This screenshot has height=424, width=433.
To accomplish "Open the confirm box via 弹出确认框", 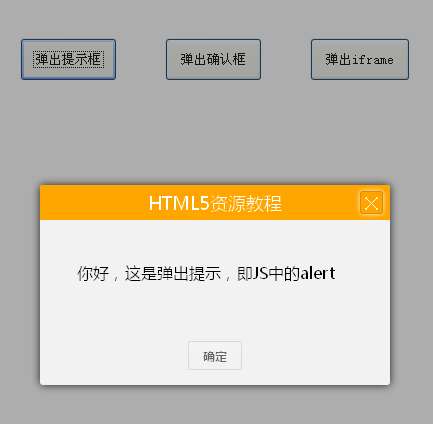I will point(213,59).
